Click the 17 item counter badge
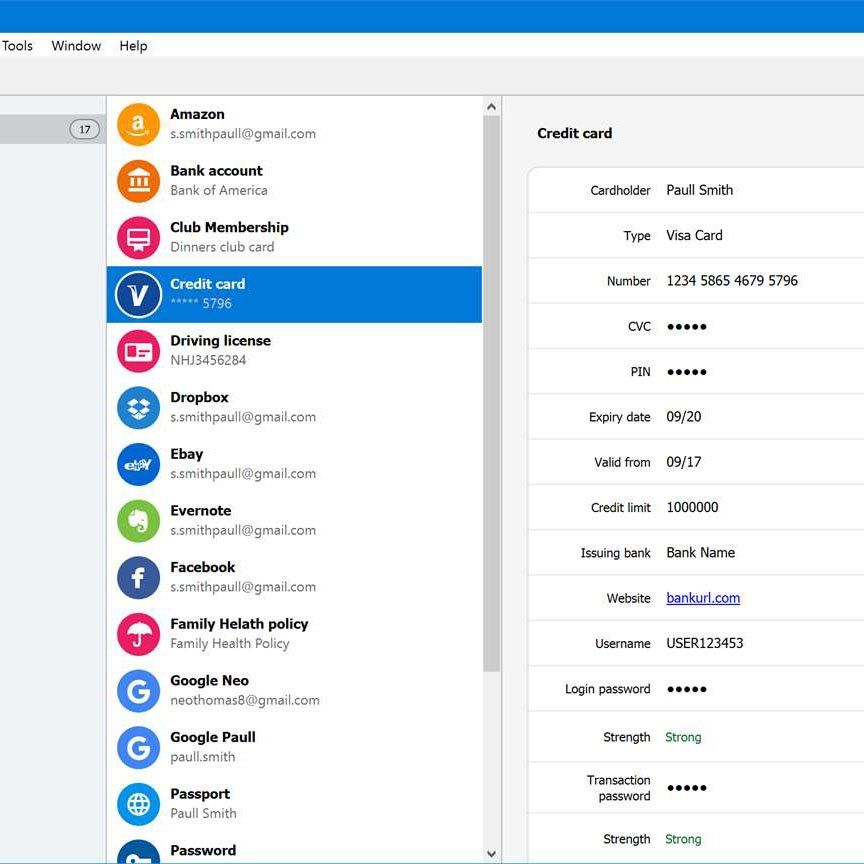The width and height of the screenshot is (864, 864). pos(84,129)
